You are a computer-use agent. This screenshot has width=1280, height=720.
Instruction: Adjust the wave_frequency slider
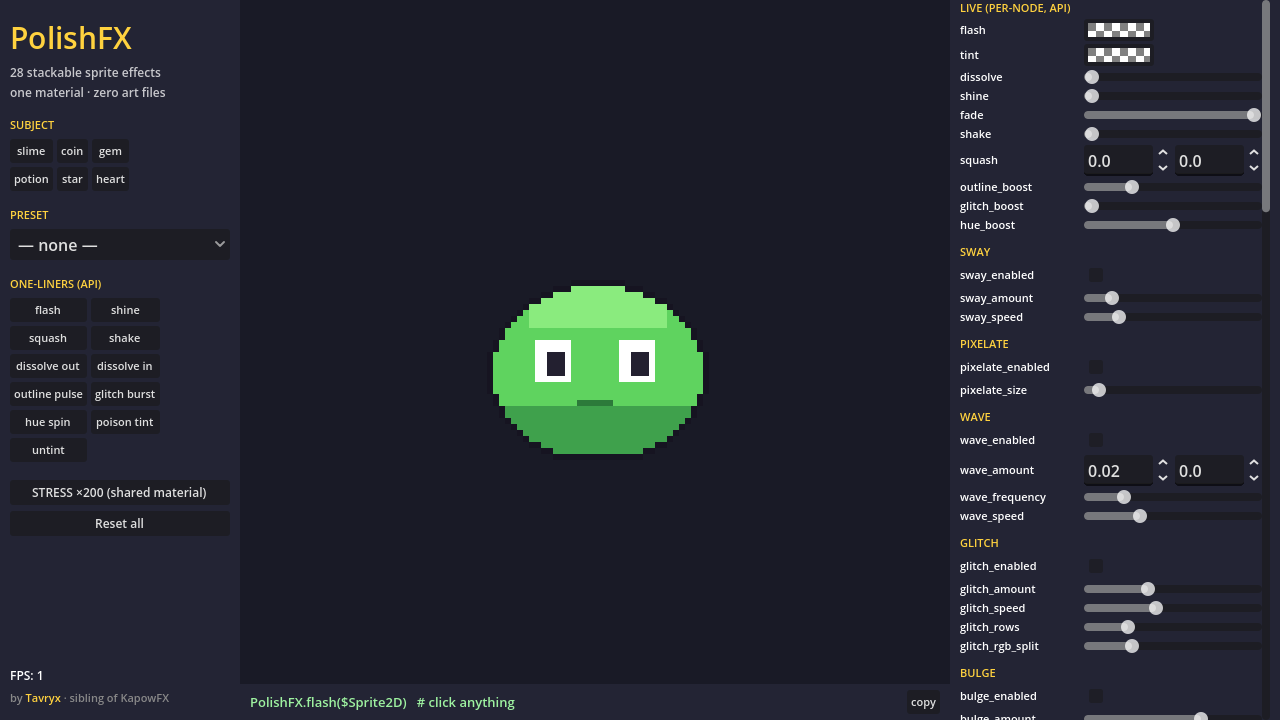pos(1172,497)
